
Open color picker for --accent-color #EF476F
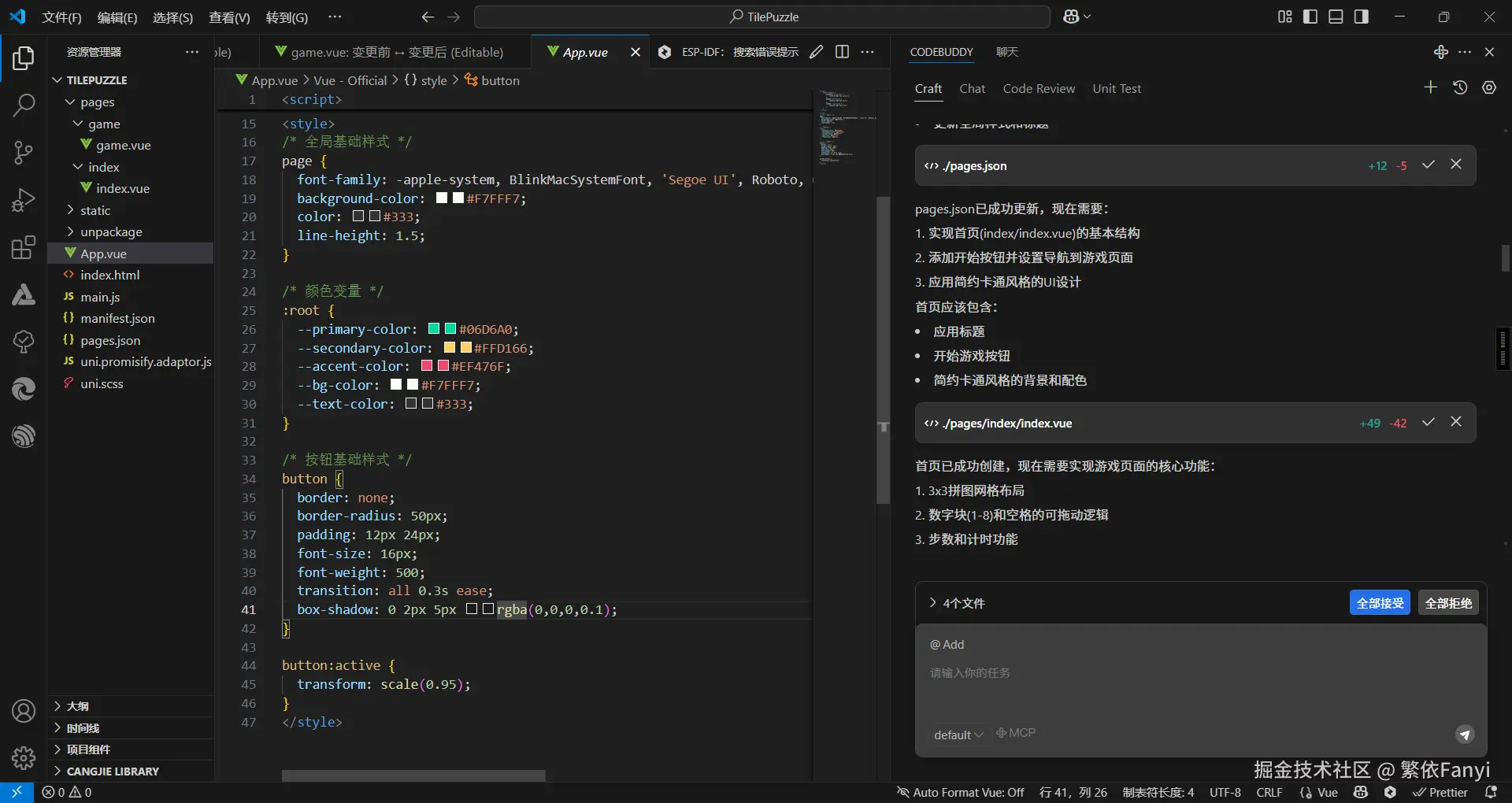click(443, 366)
